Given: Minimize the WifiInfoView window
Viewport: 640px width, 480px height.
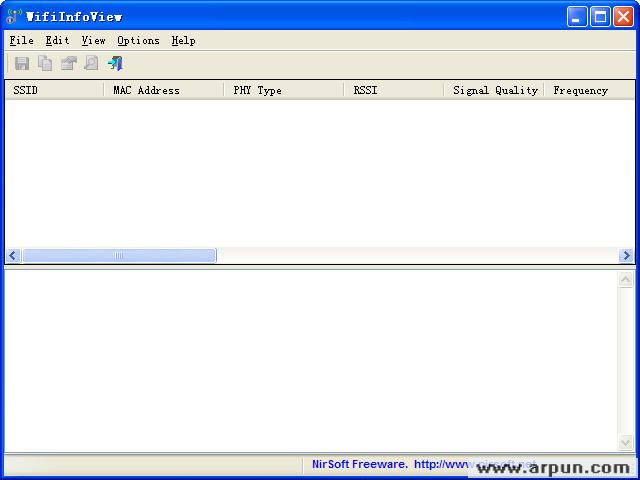Looking at the screenshot, I should 577,17.
